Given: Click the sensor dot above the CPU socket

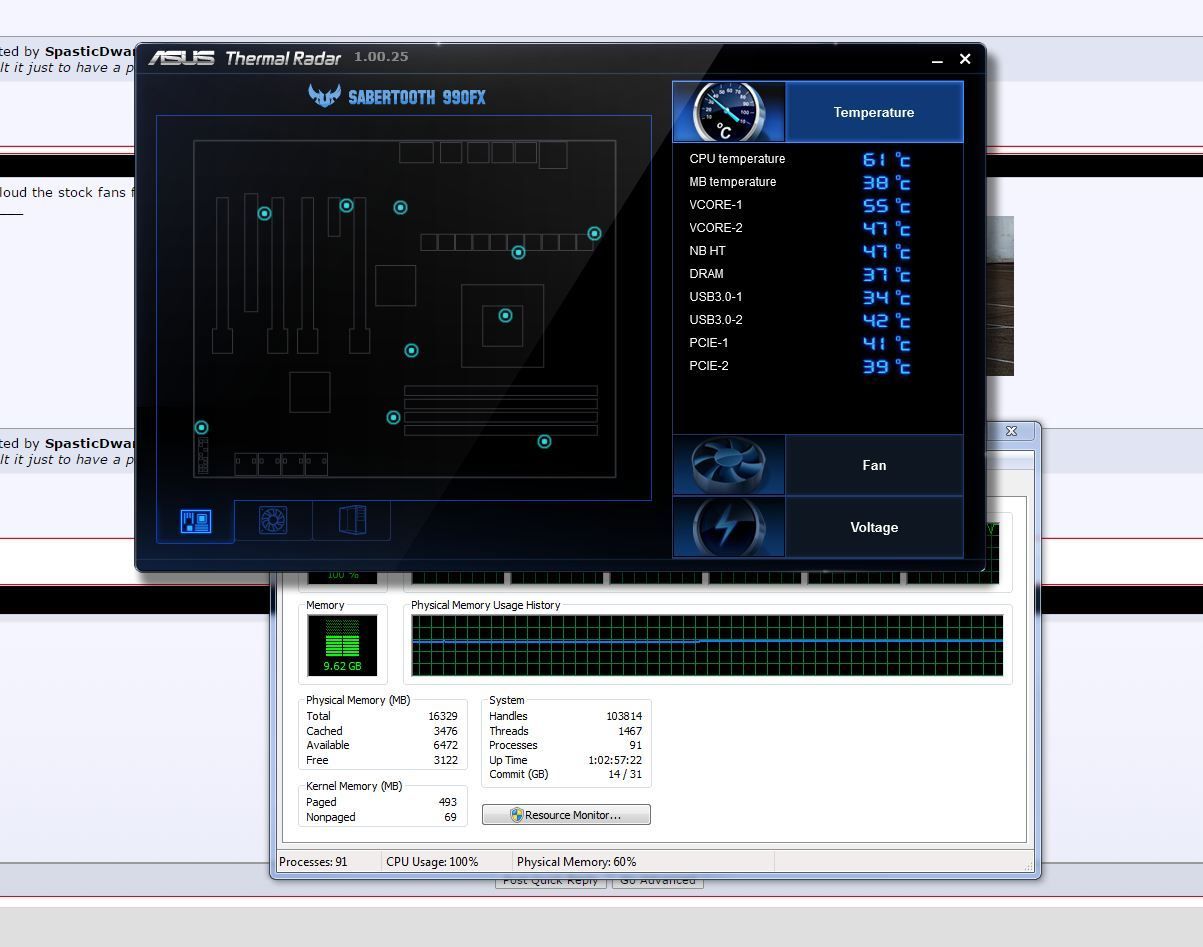Looking at the screenshot, I should click(518, 252).
